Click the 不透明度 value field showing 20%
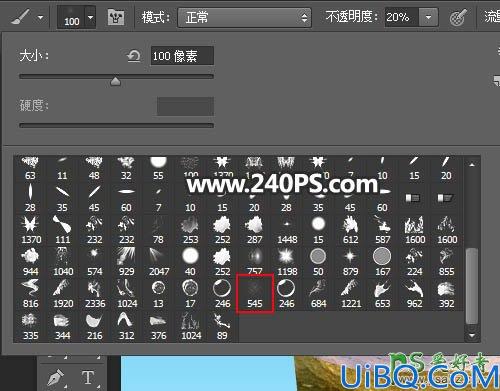This screenshot has height=391, width=500. tap(401, 17)
